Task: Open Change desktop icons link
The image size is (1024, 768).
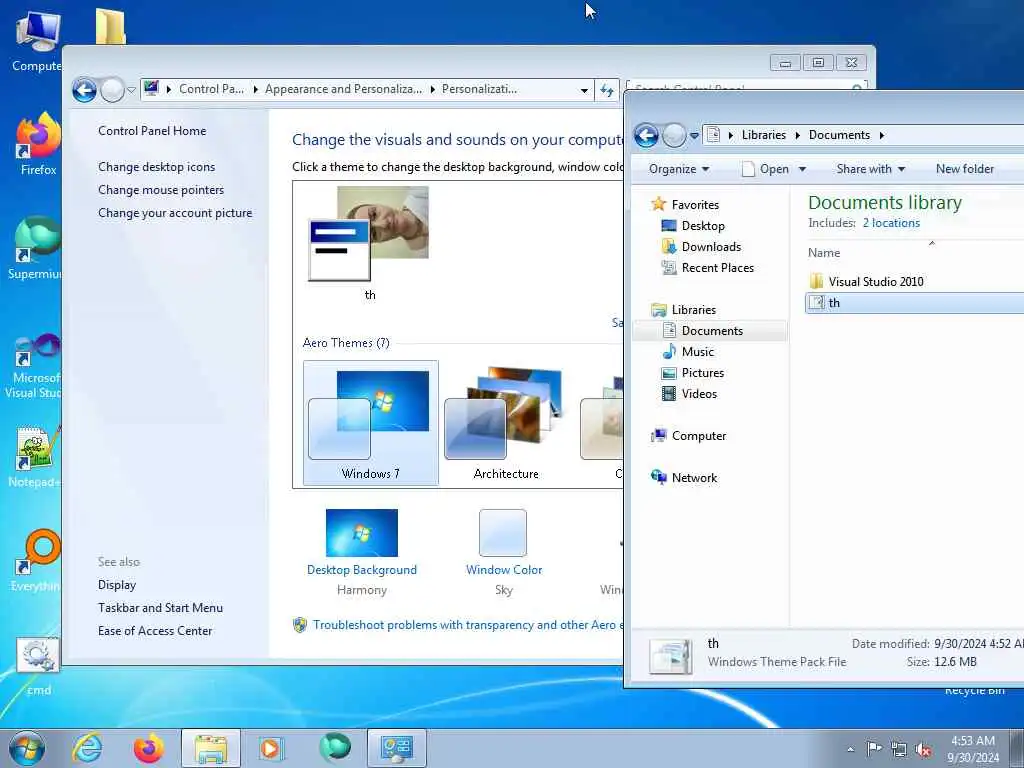Action: [156, 167]
